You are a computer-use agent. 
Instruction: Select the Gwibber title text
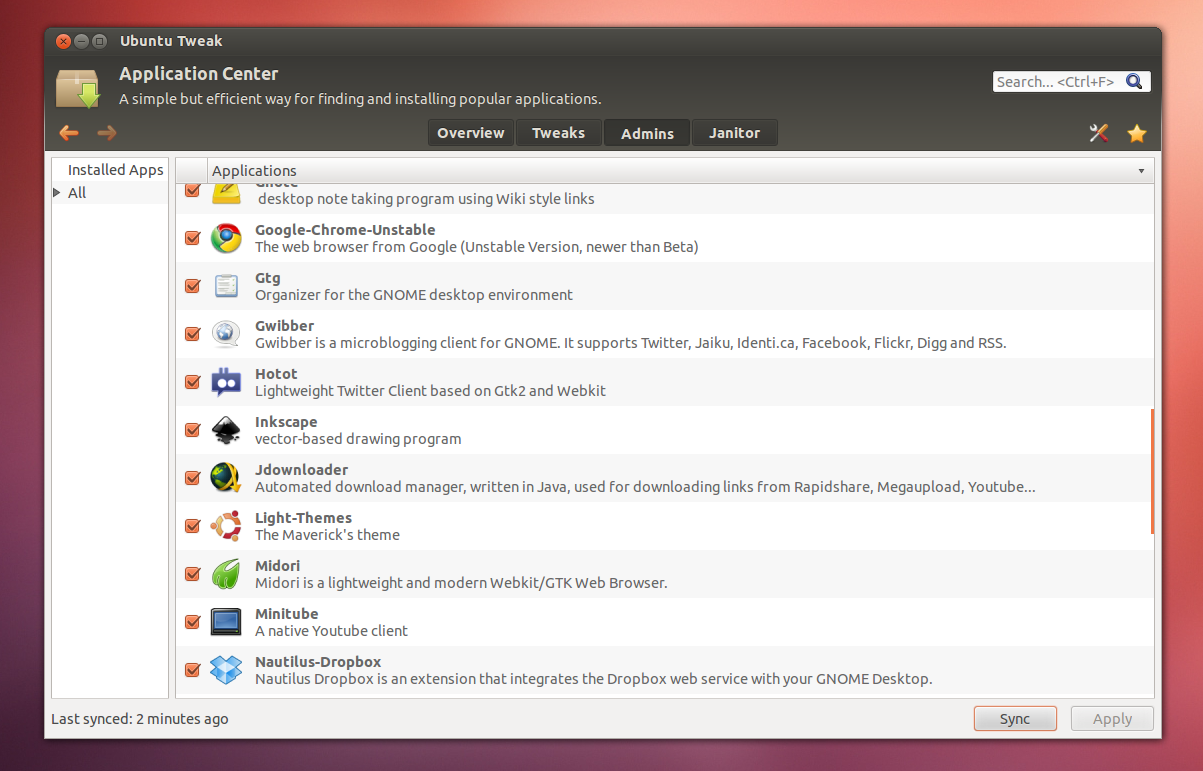click(x=284, y=326)
